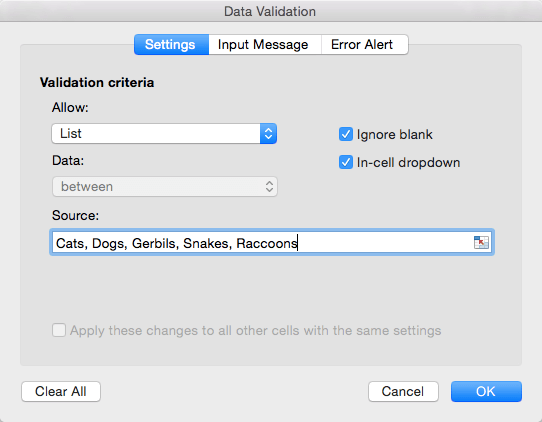Uncheck the In-cell dropdown checkbox
The width and height of the screenshot is (542, 422).
click(346, 162)
